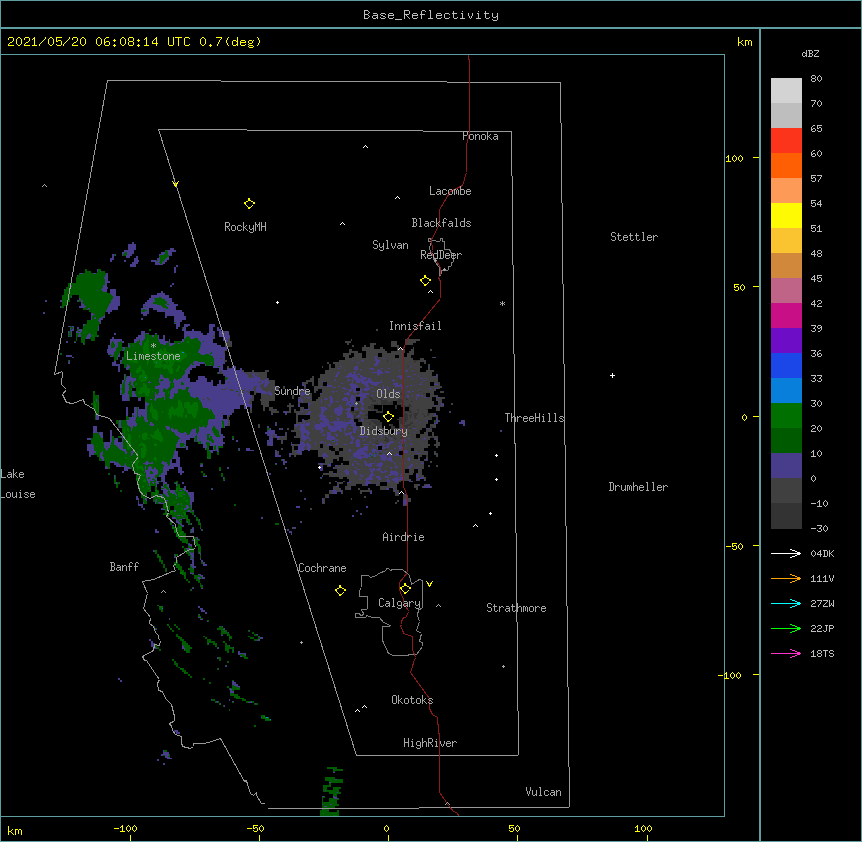Click the Cochrane town label
Screen dimensions: 862x842
click(x=322, y=568)
